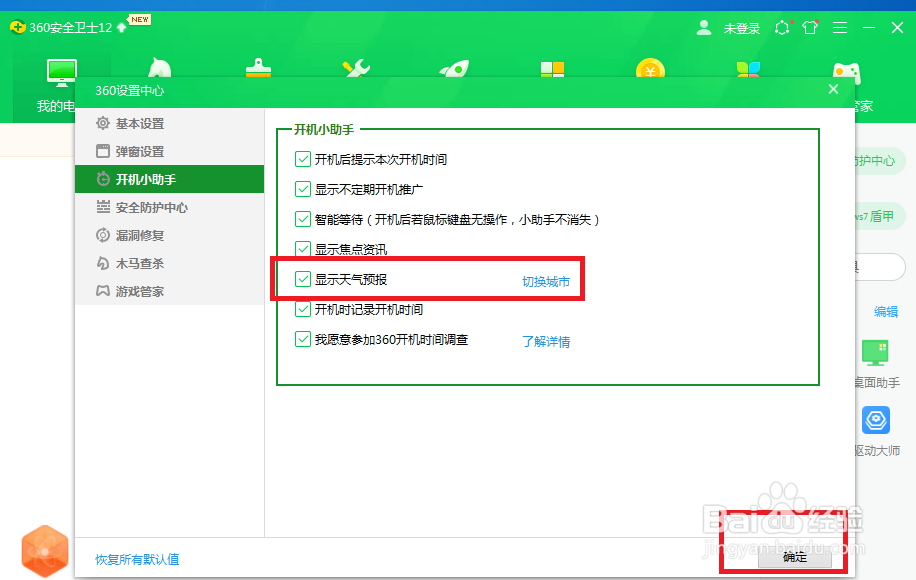Click the 360 logo icon
This screenshot has width=916, height=580.
pyautogui.click(x=18, y=27)
